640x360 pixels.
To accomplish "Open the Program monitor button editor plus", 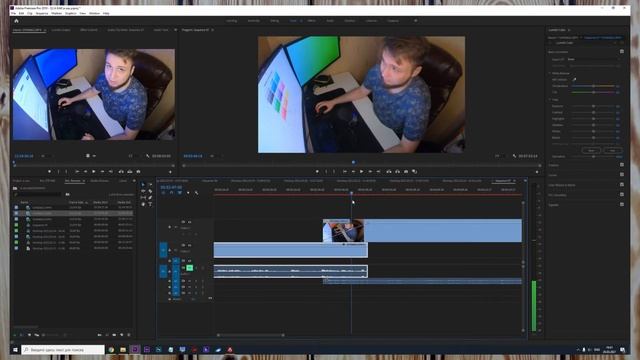I will click(x=537, y=172).
